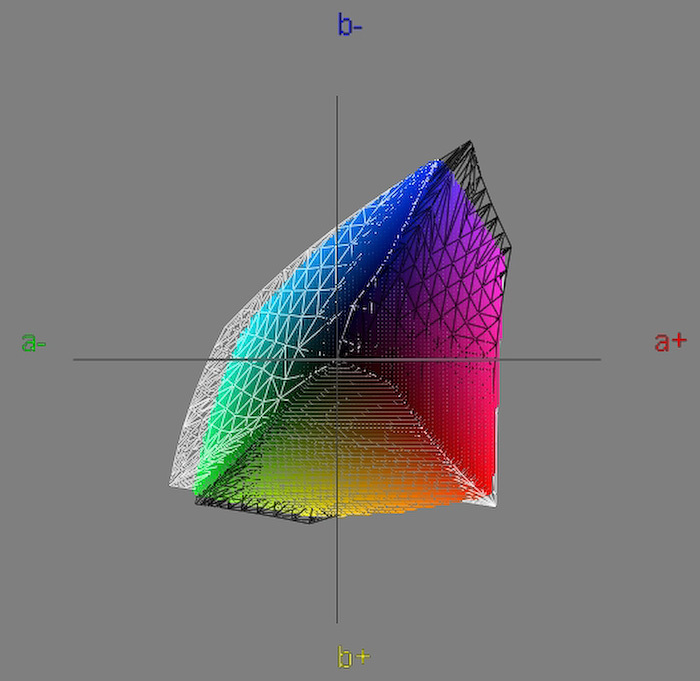Click the right end of horizontal axis
This screenshot has width=700, height=681.
(x=599, y=359)
